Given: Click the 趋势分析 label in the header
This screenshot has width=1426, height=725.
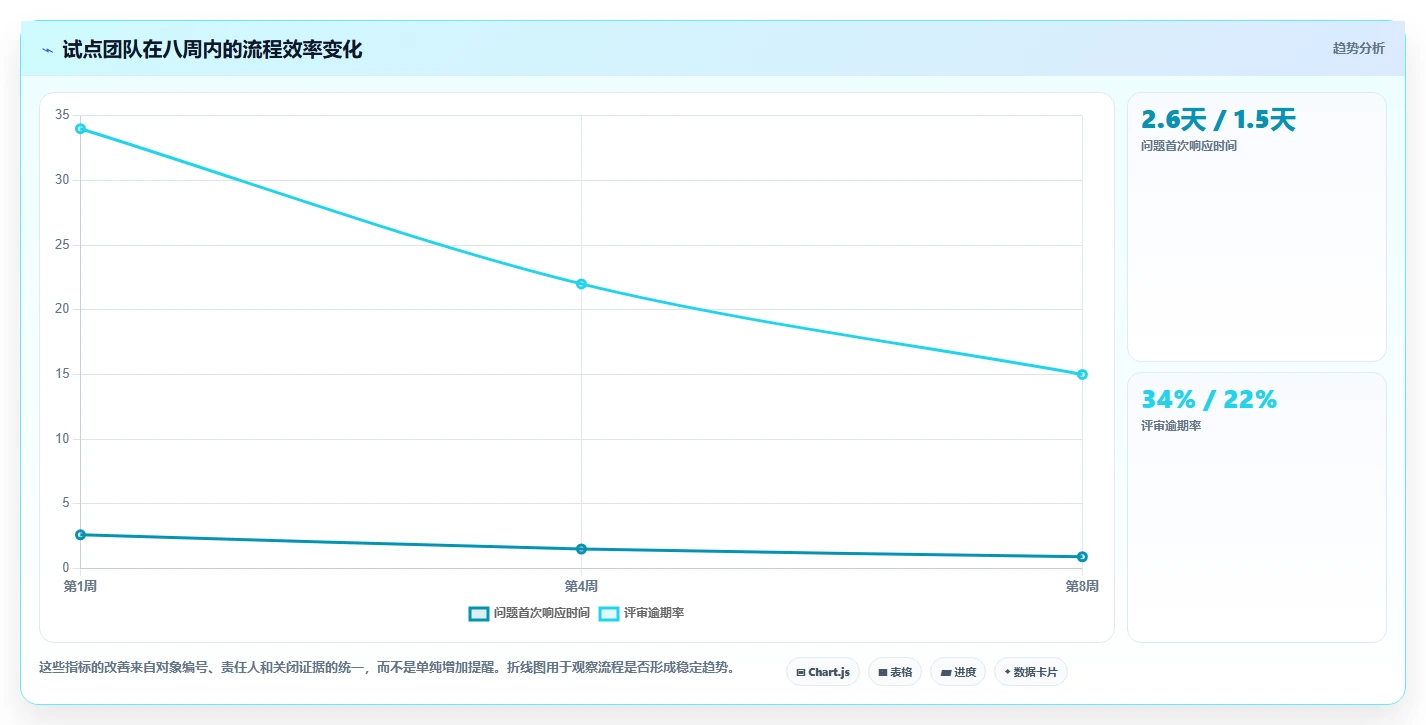Looking at the screenshot, I should pyautogui.click(x=1358, y=48).
